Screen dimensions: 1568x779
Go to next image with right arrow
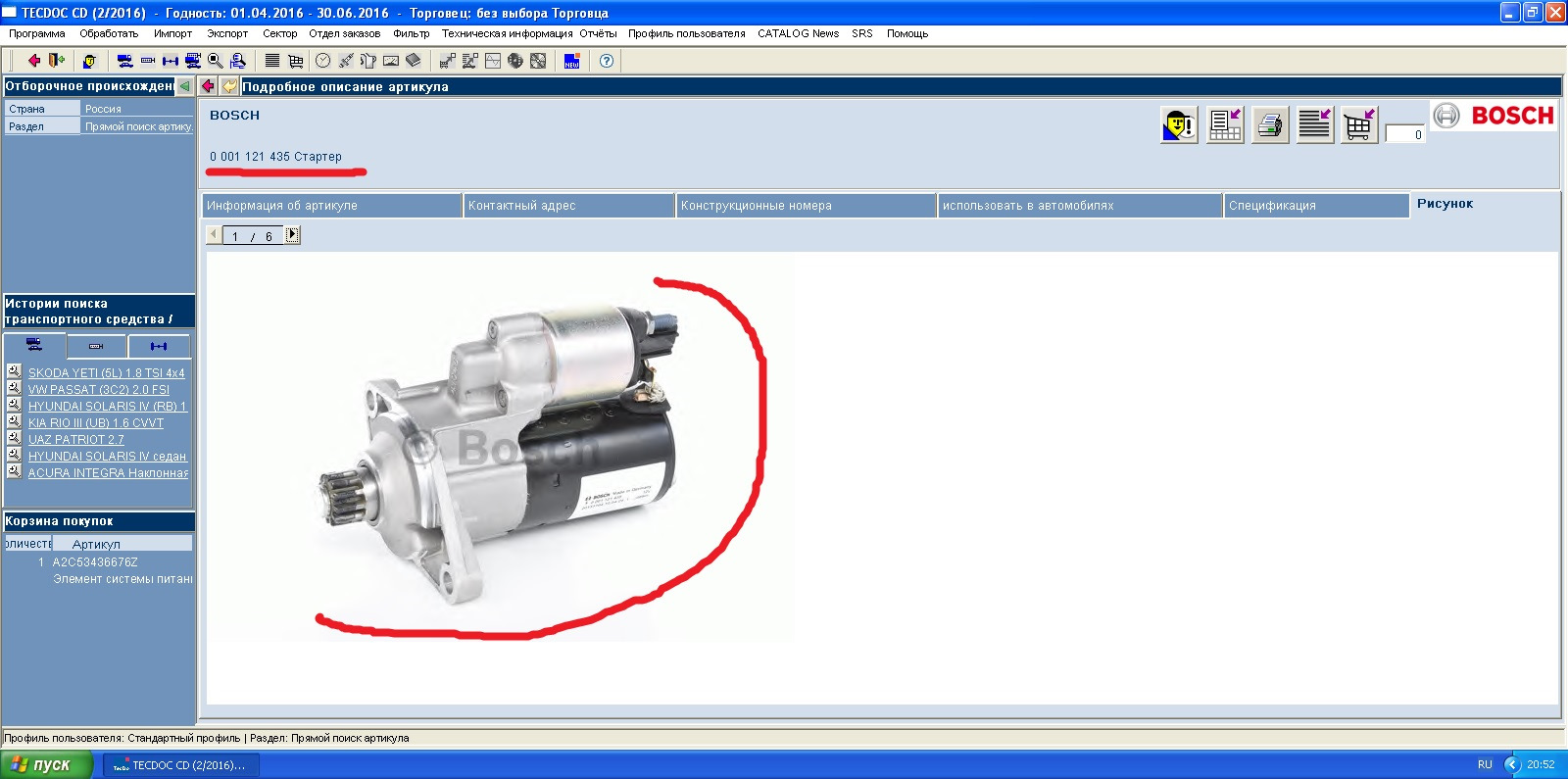[292, 235]
